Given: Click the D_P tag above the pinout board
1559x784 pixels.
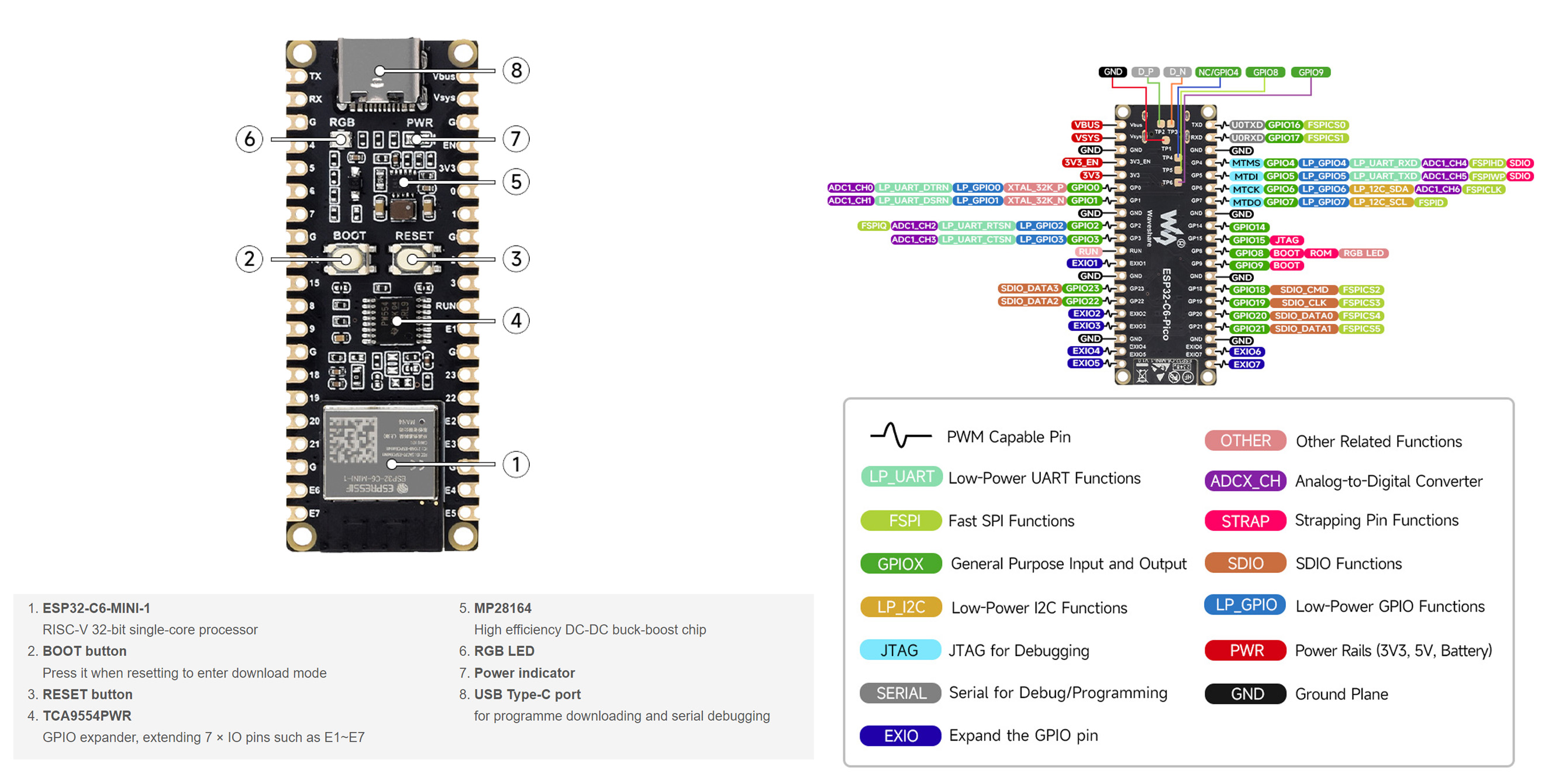Looking at the screenshot, I should [1146, 72].
